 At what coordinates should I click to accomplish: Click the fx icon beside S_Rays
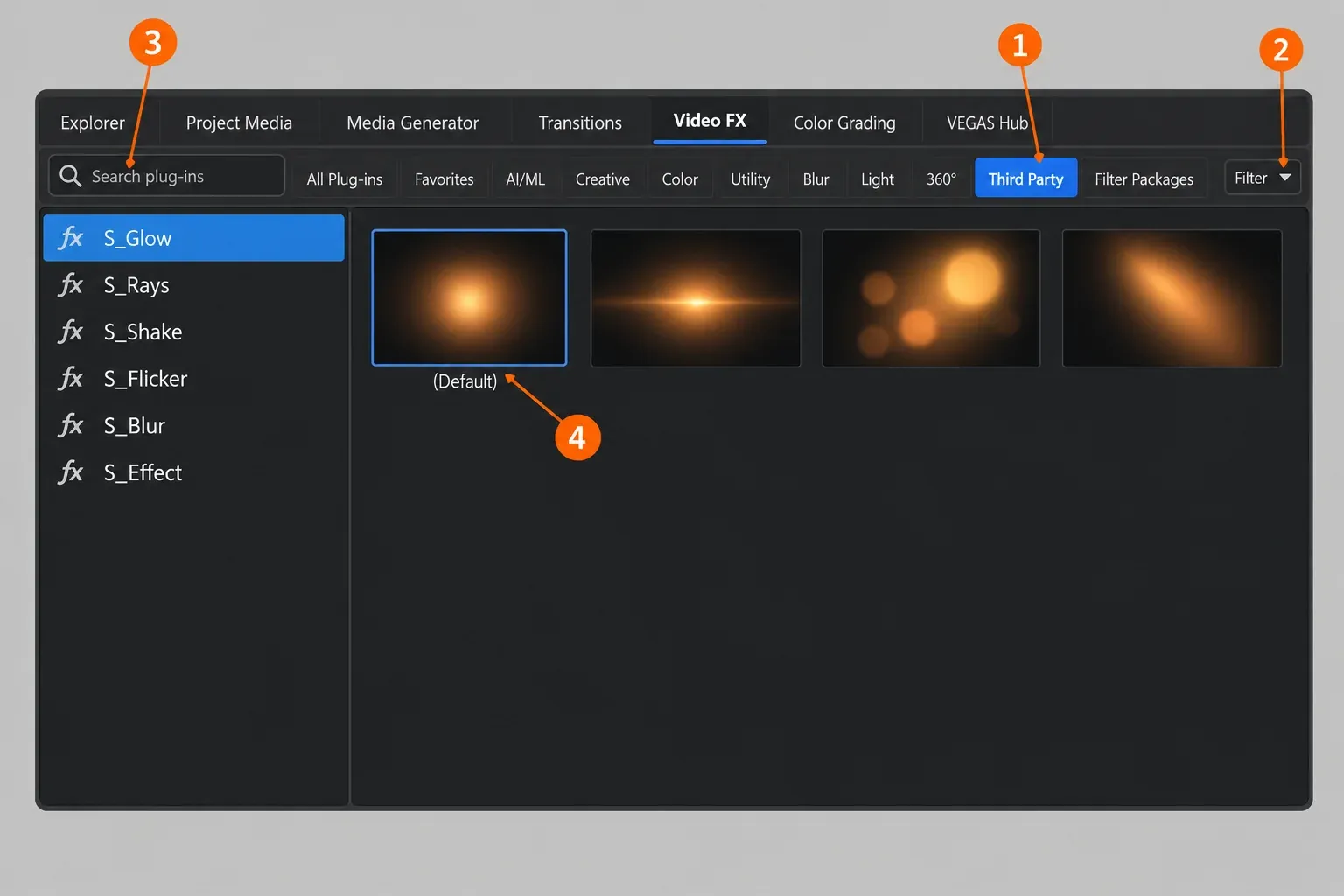(71, 285)
